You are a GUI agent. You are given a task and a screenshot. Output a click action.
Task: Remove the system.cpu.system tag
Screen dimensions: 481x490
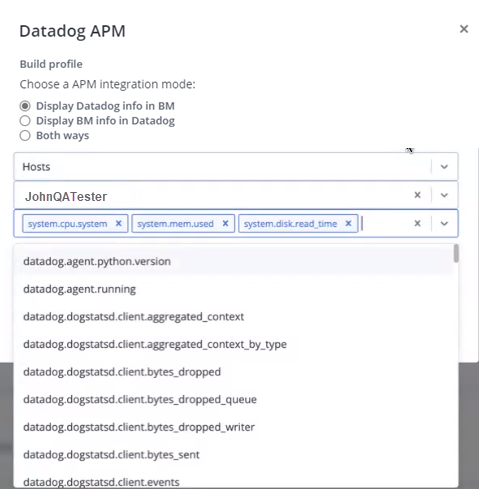[x=118, y=223]
